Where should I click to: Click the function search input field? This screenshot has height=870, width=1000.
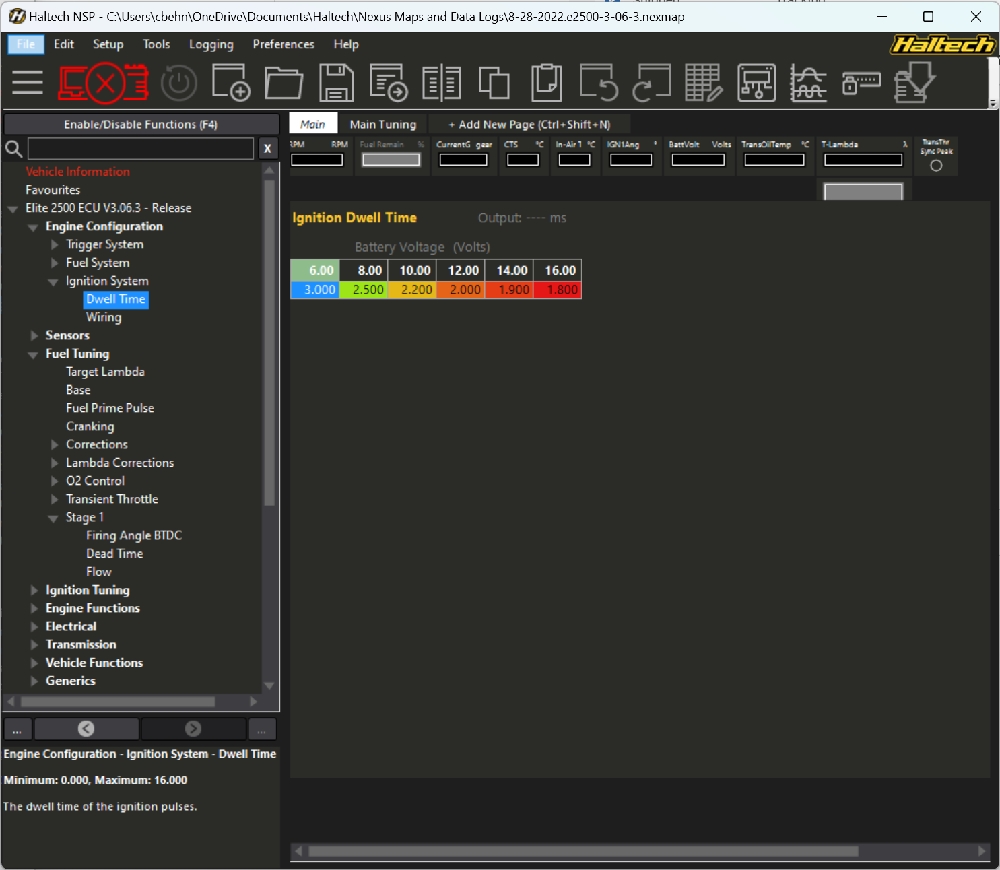click(x=140, y=149)
